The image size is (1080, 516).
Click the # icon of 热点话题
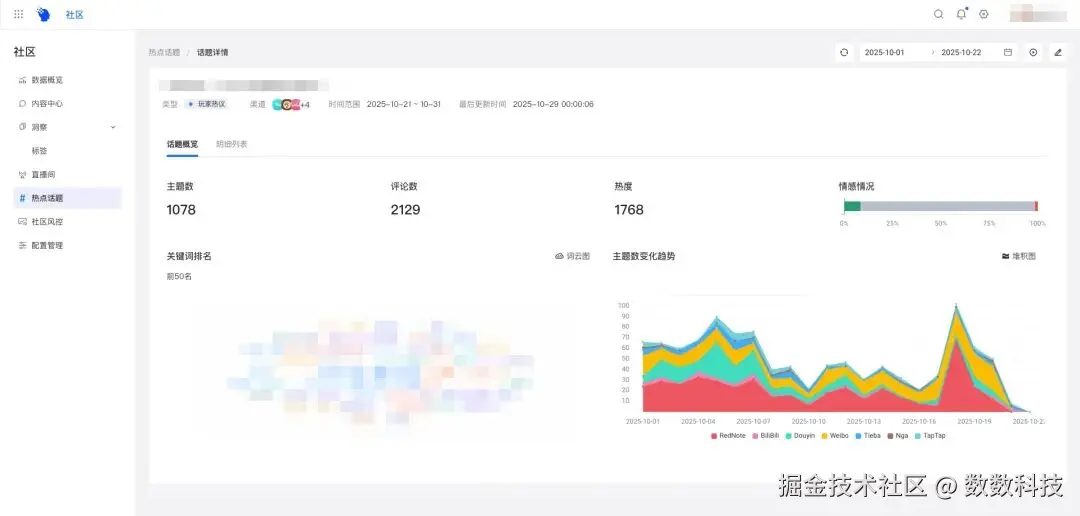(x=22, y=198)
